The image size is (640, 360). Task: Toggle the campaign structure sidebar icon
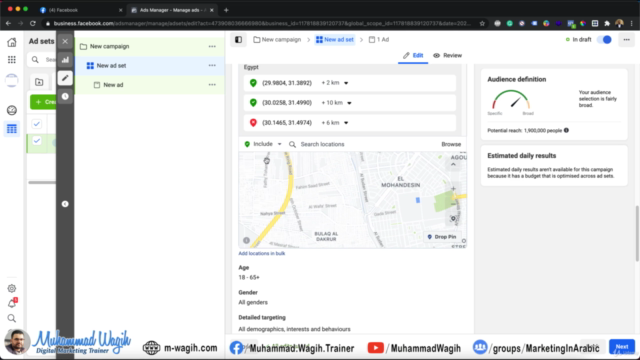238,40
